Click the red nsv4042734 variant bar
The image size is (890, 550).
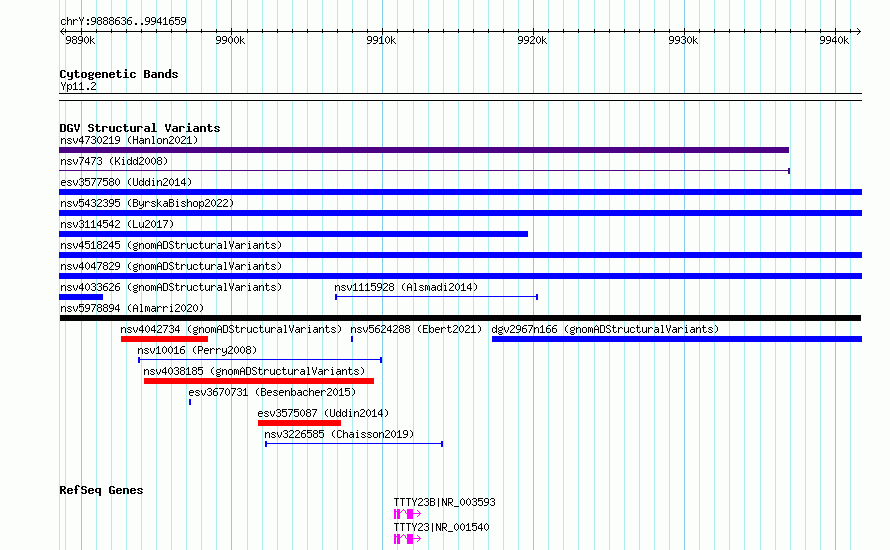[x=165, y=339]
